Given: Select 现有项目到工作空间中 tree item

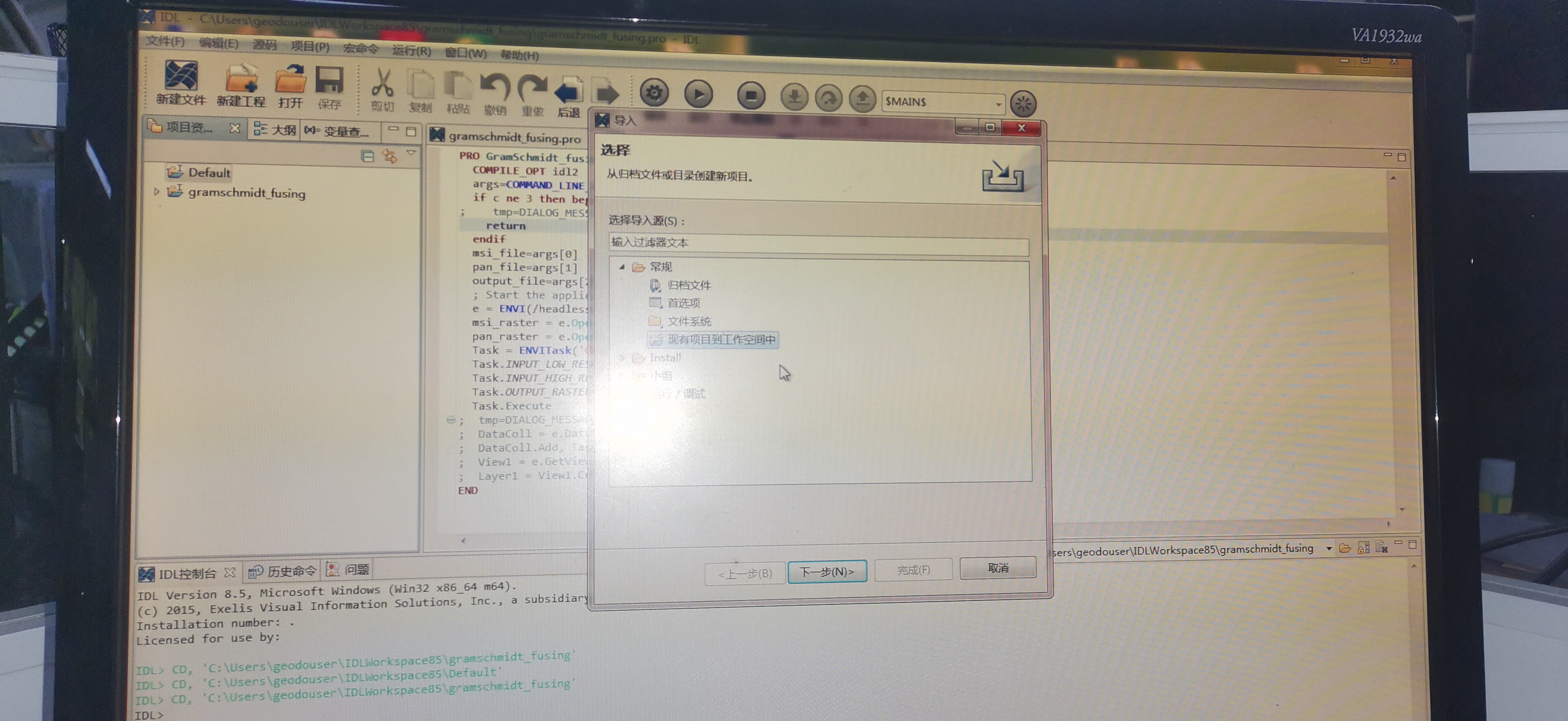Looking at the screenshot, I should click(721, 339).
